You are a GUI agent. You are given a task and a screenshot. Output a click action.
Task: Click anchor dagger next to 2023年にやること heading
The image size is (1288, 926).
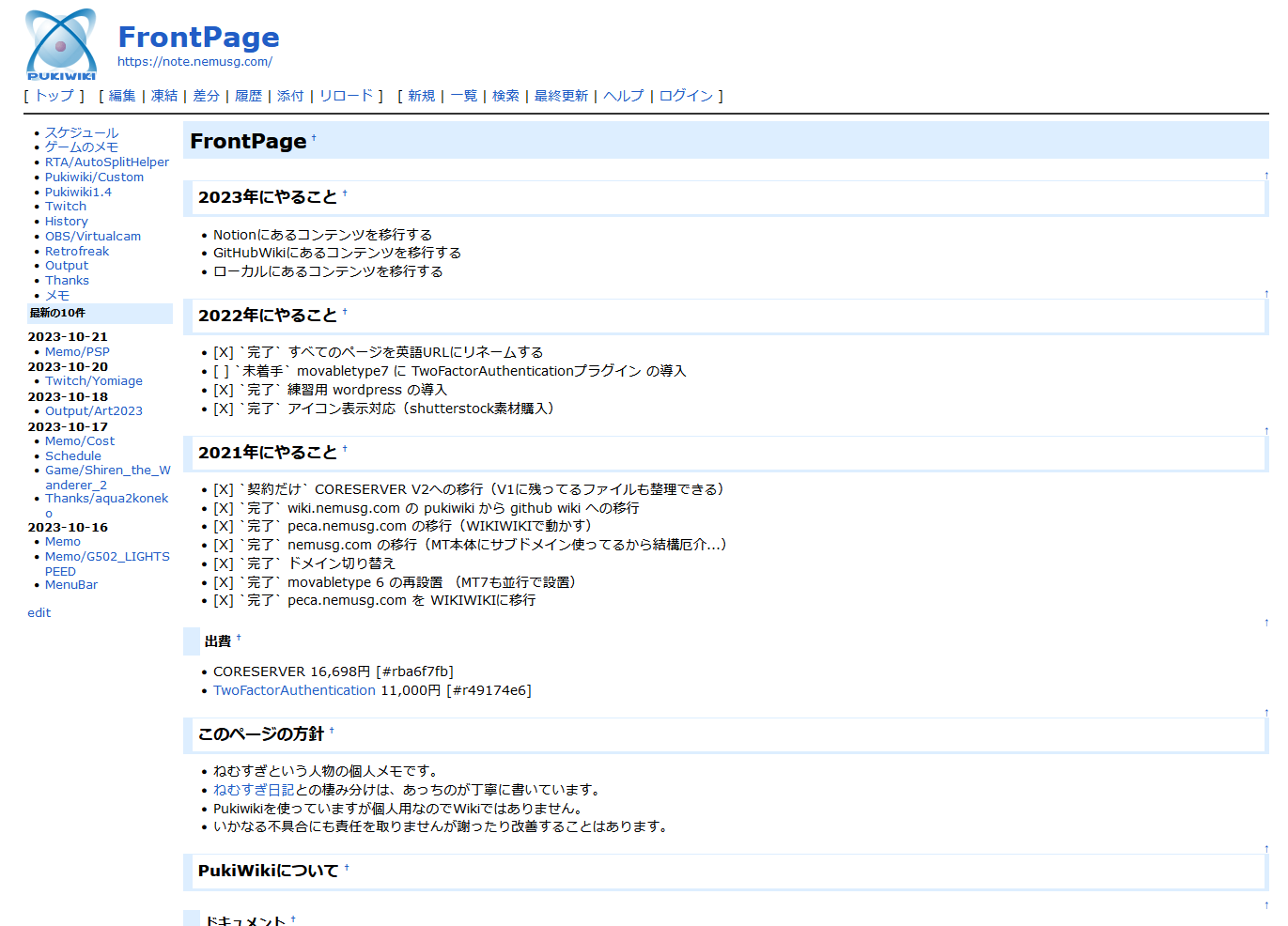click(x=345, y=193)
